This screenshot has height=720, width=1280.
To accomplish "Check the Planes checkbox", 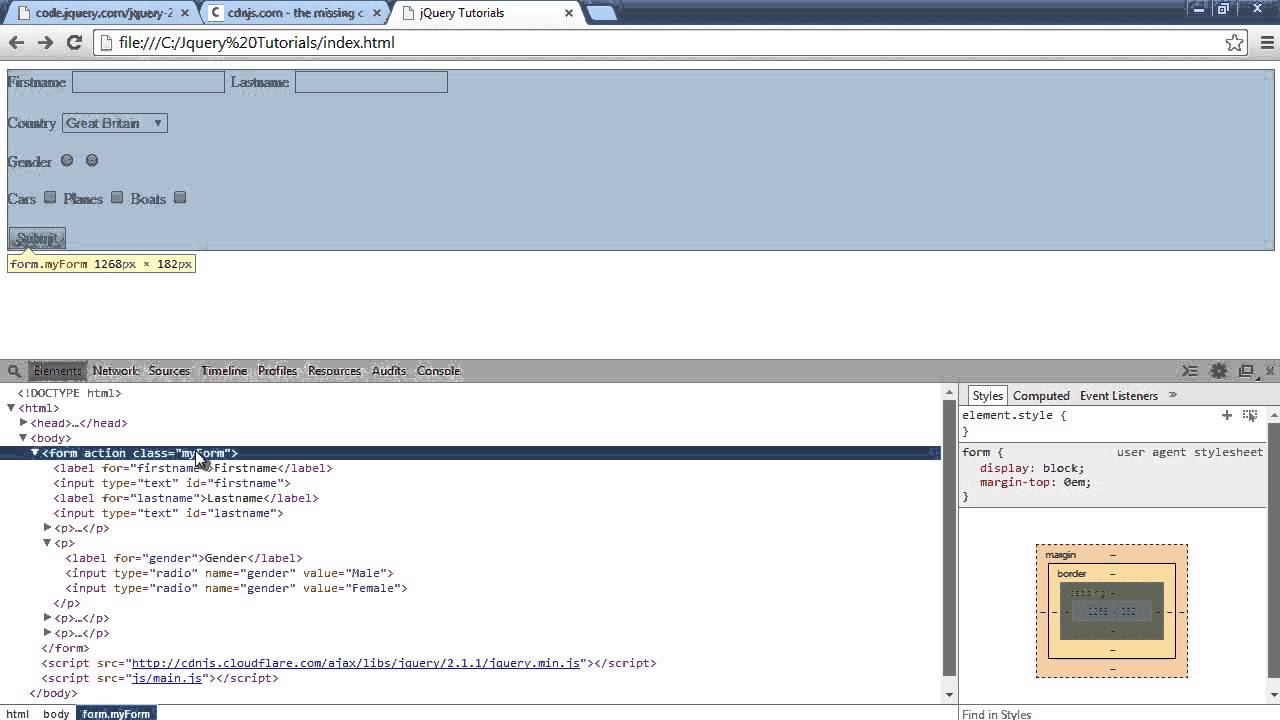I will pos(117,197).
